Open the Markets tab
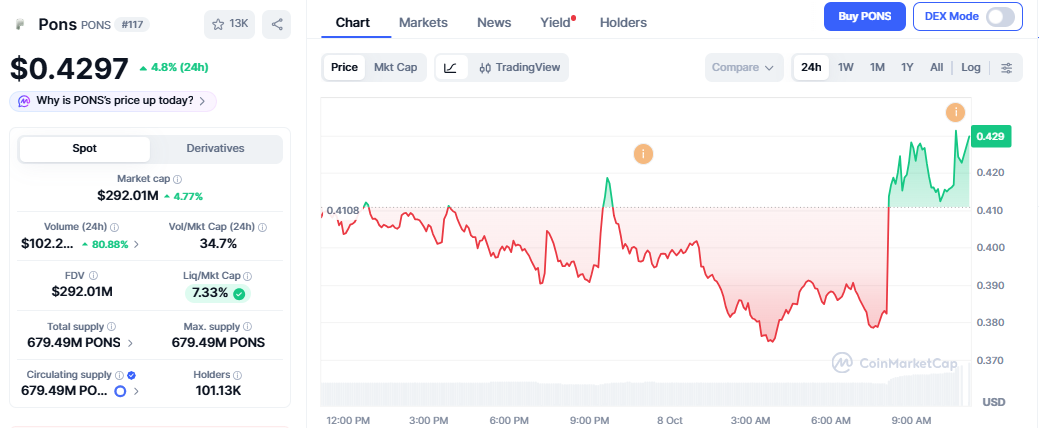This screenshot has height=428, width=1039. pos(423,23)
